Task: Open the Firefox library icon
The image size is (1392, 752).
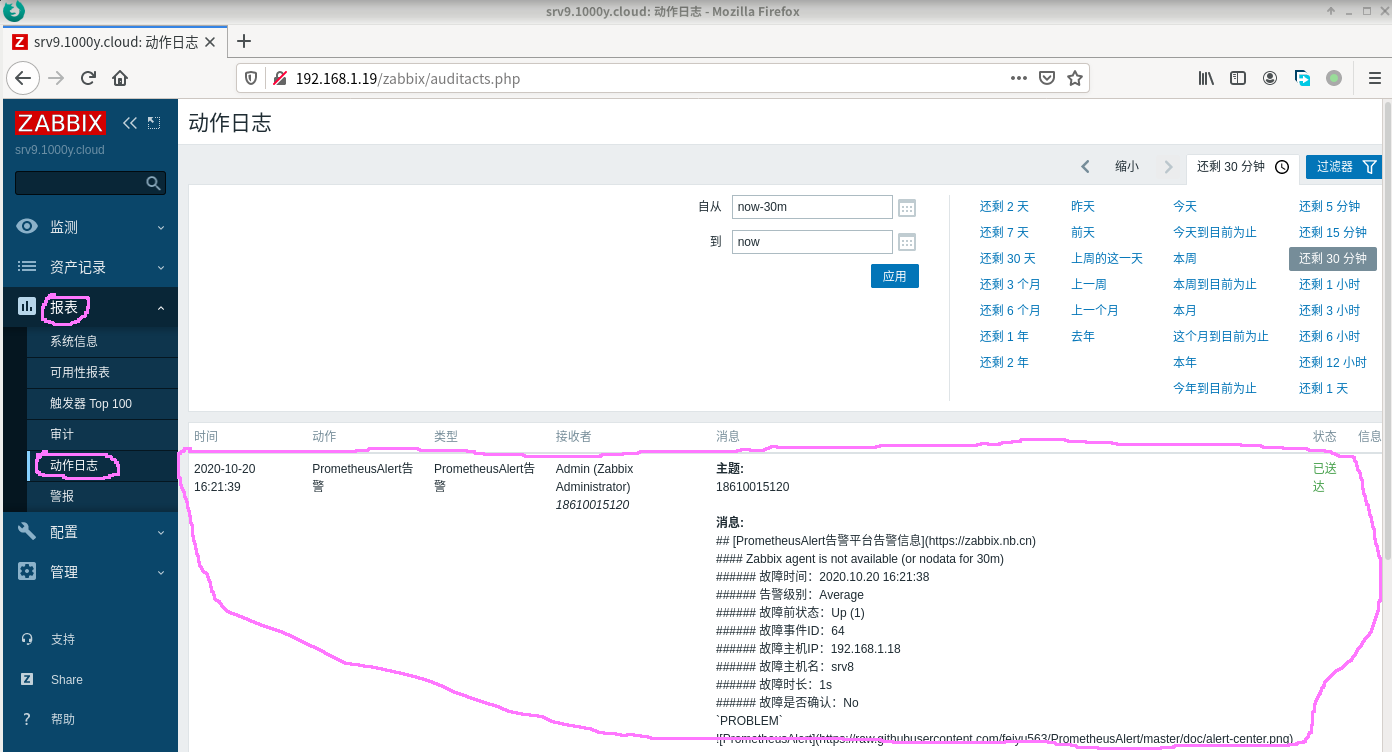Action: 1206,78
